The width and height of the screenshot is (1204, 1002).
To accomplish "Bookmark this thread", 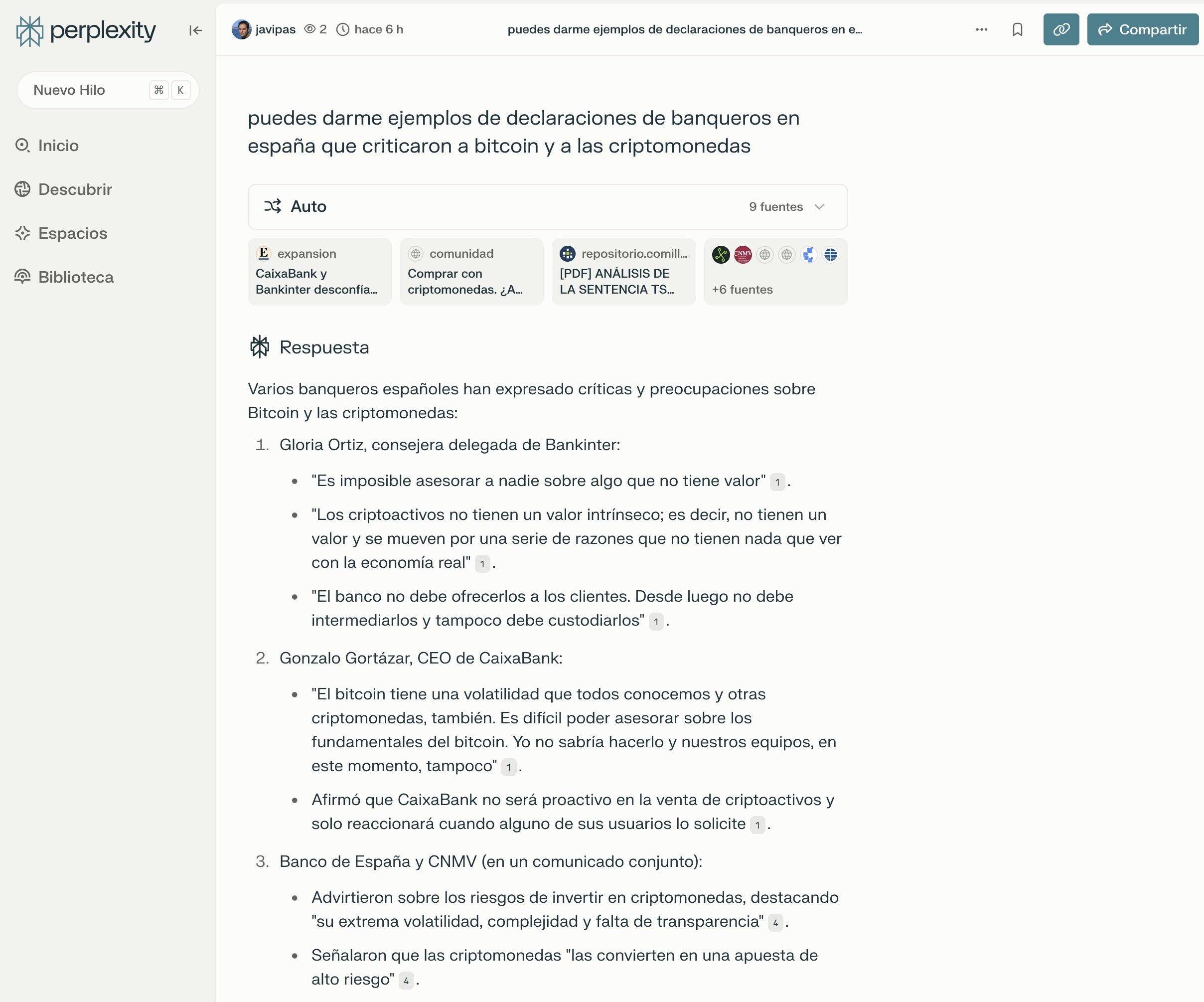I will coord(1017,29).
